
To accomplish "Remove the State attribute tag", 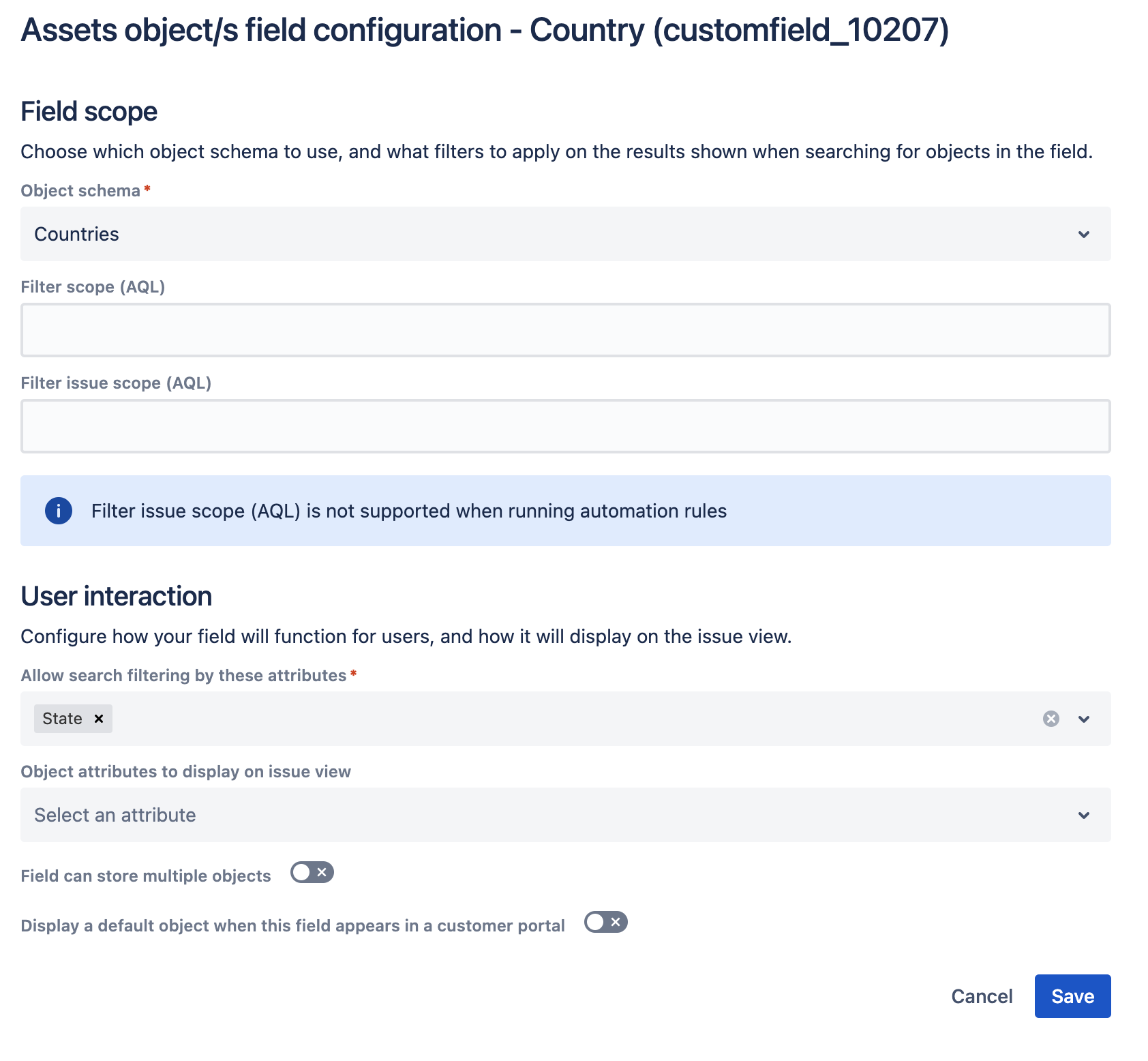I will 97,718.
